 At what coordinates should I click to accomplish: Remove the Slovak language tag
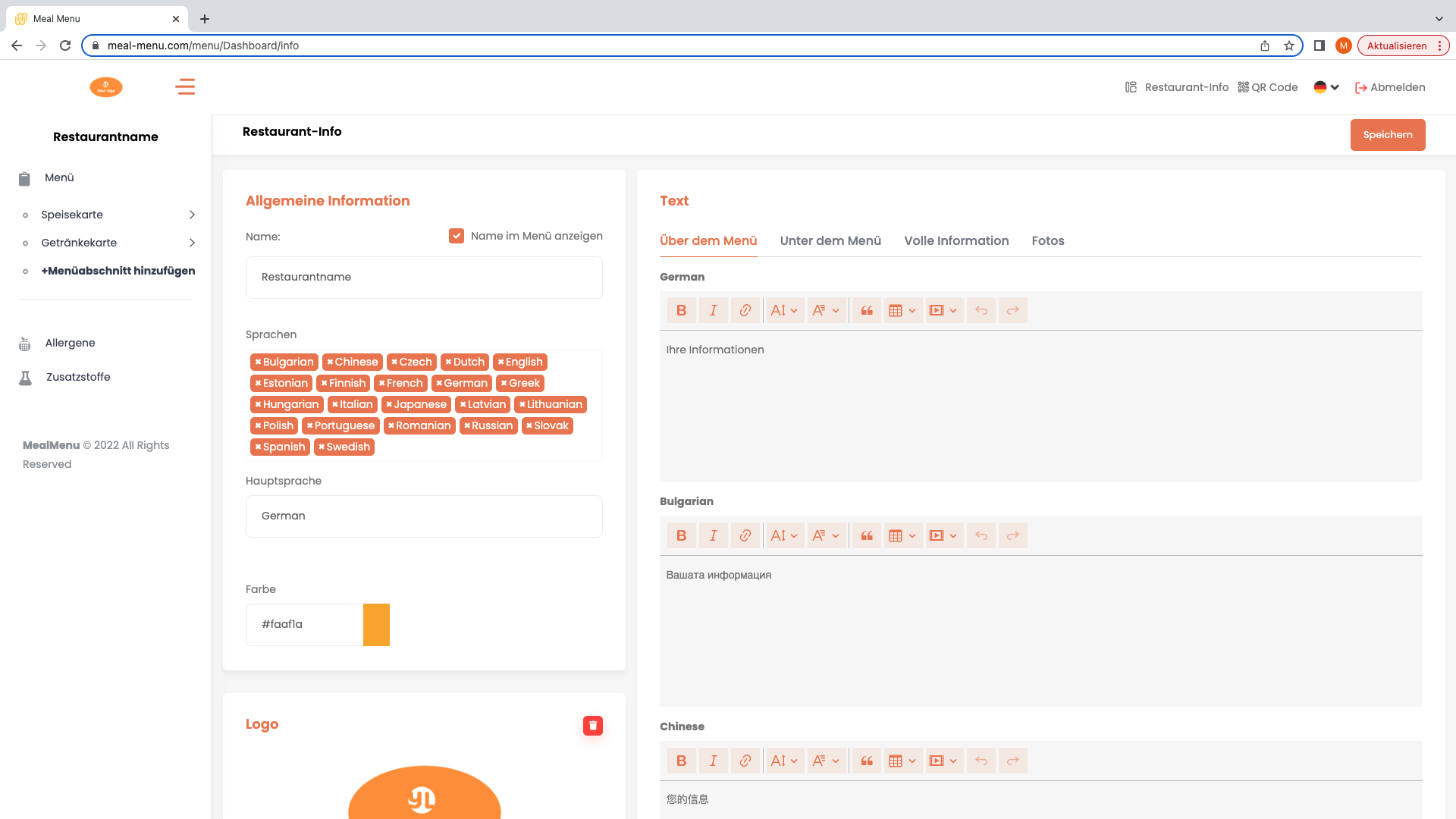tap(529, 425)
